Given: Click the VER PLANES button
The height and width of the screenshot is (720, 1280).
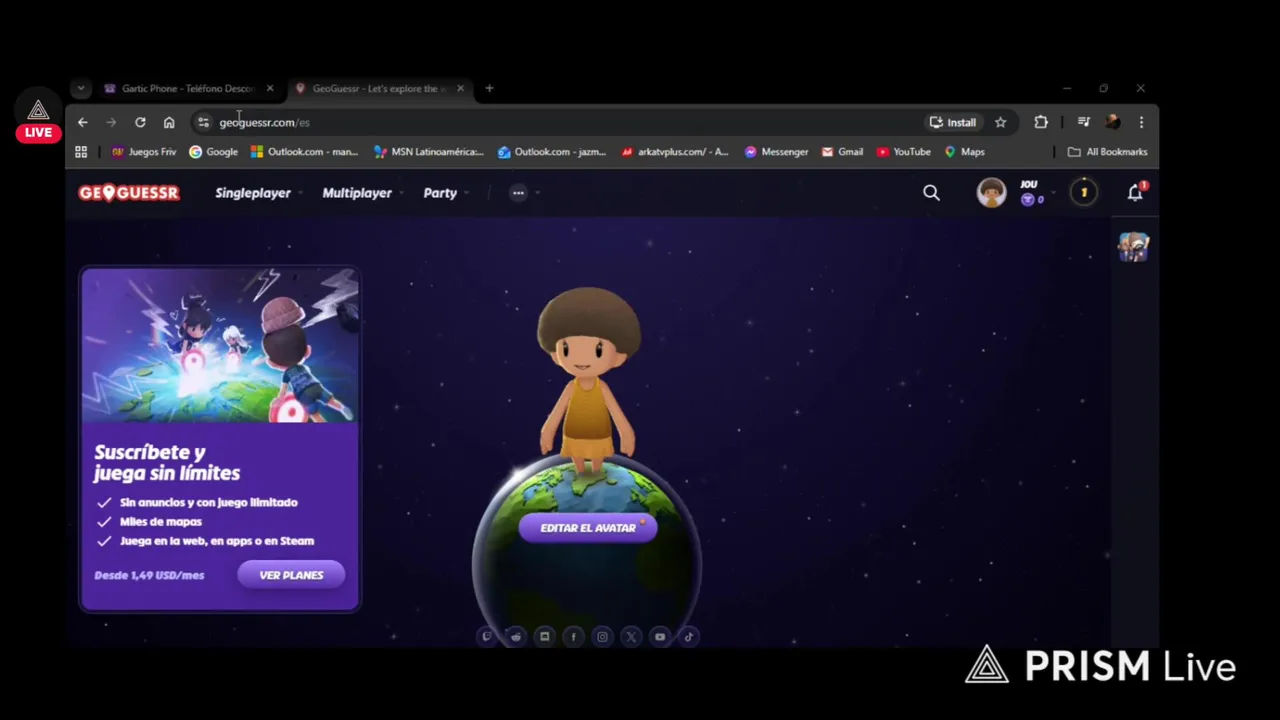Looking at the screenshot, I should [291, 575].
